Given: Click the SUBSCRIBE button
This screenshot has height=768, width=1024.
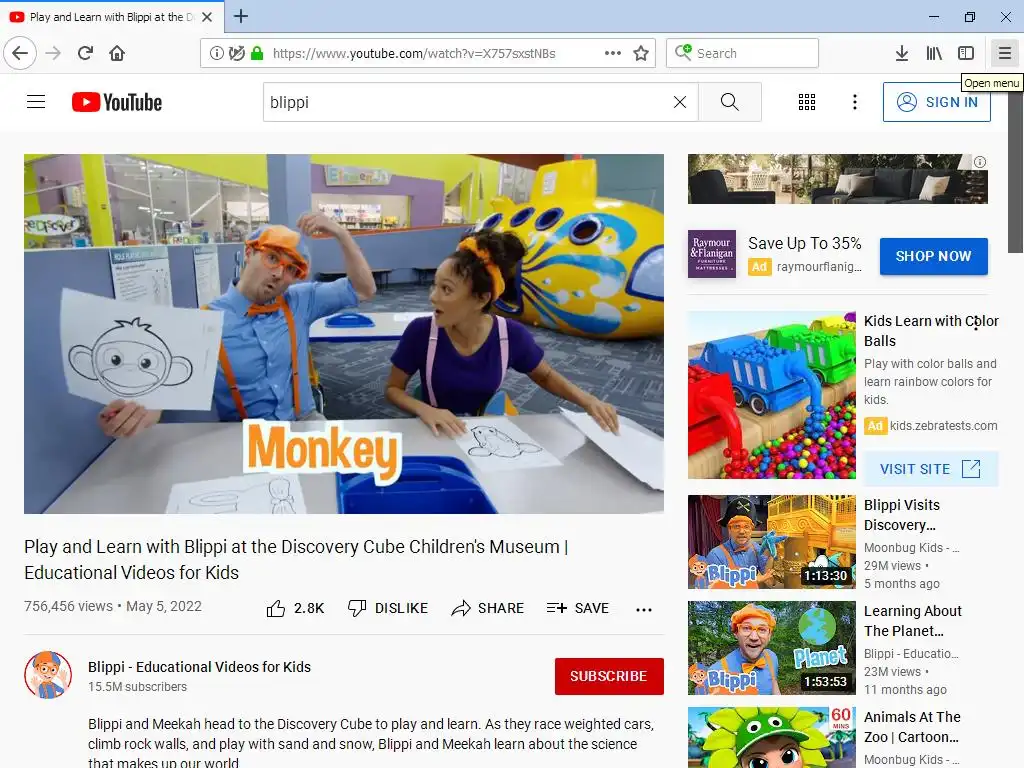Looking at the screenshot, I should (x=609, y=676).
